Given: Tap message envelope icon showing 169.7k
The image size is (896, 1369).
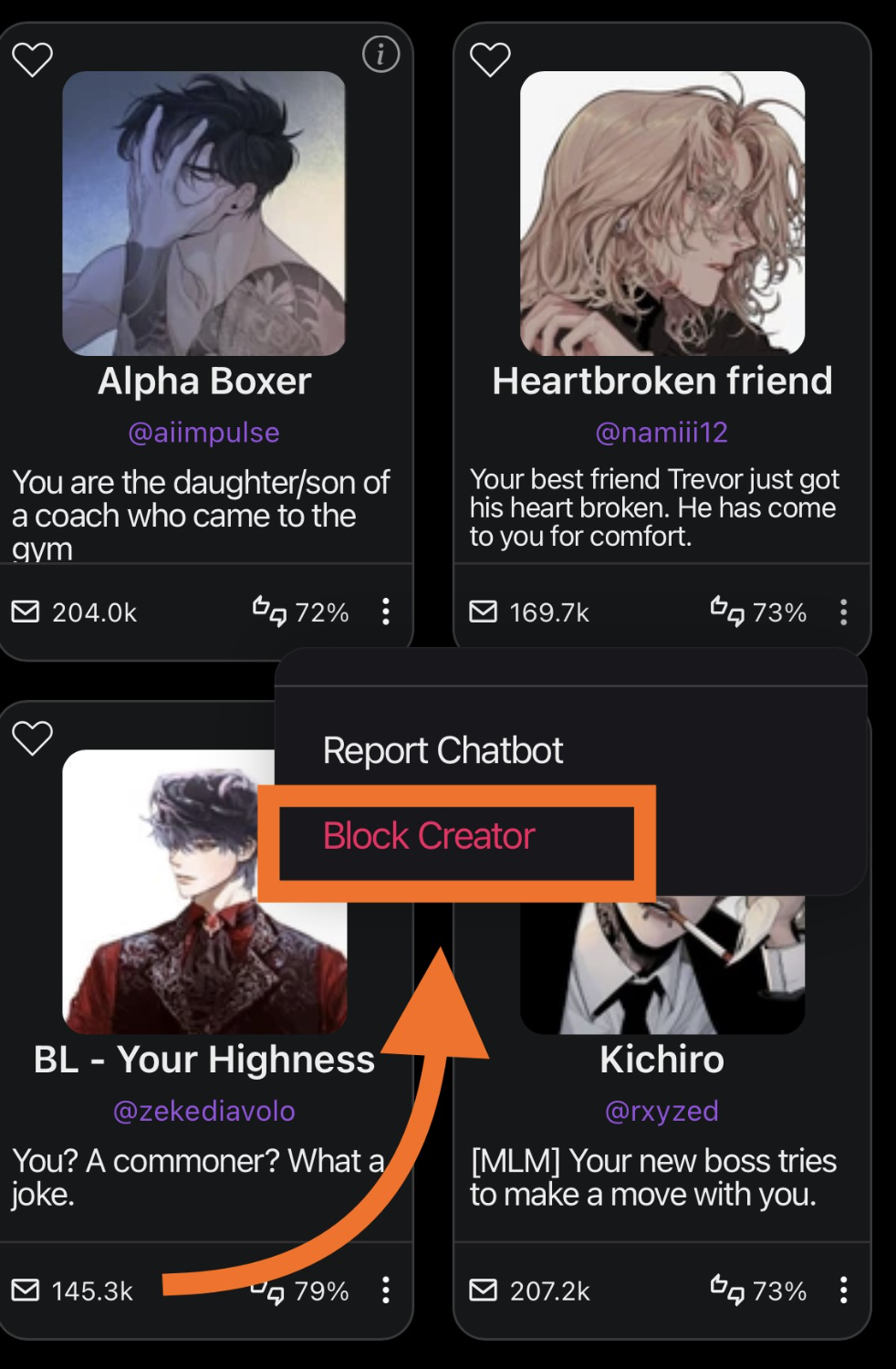Looking at the screenshot, I should click(x=484, y=611).
